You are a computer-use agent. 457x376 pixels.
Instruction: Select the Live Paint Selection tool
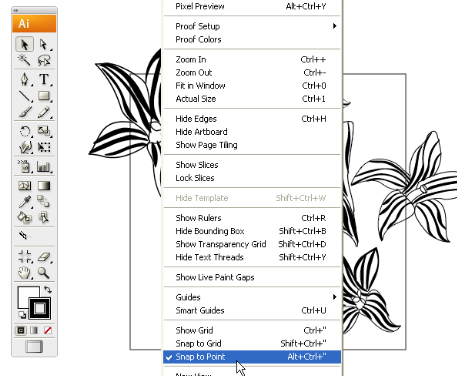point(44,217)
